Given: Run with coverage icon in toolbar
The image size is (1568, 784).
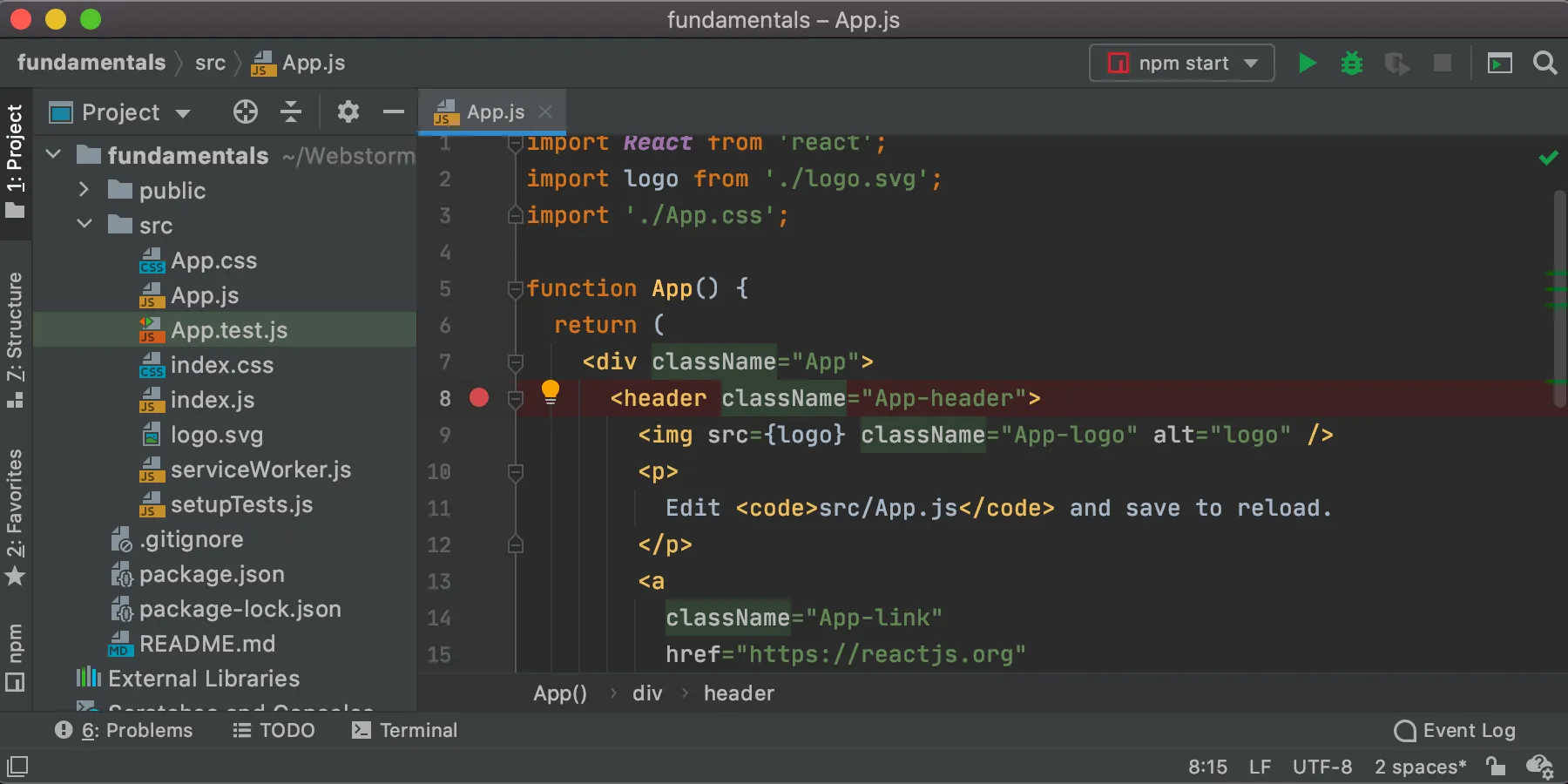Looking at the screenshot, I should click(1397, 63).
